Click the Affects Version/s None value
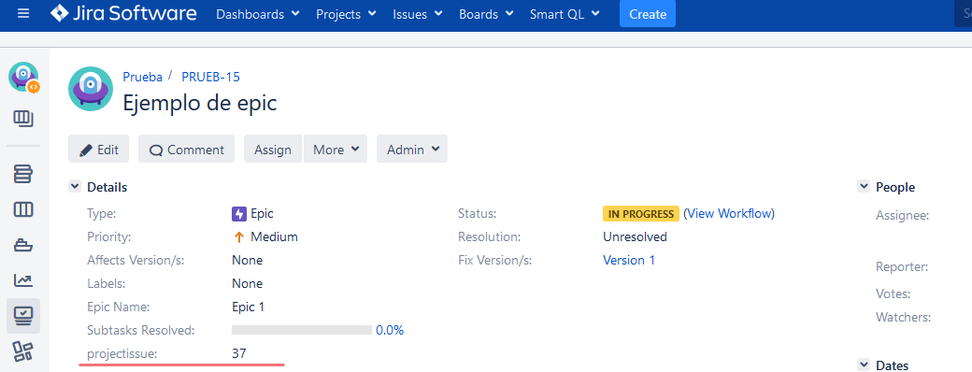Screen dimensions: 972x372 point(247,260)
